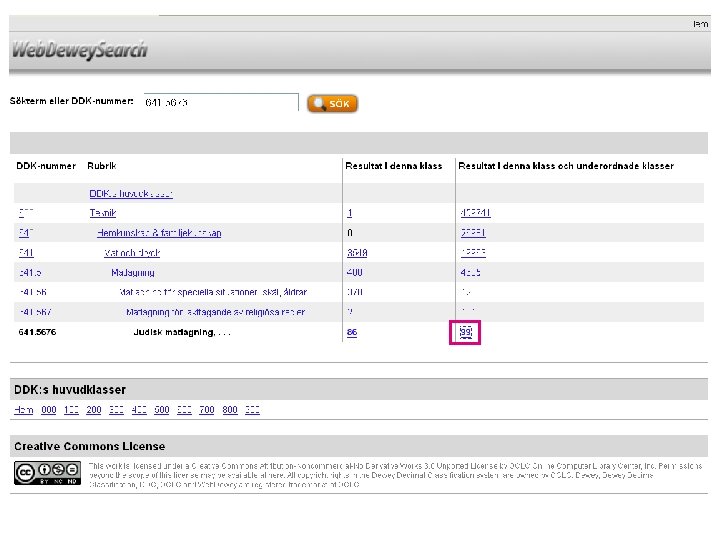
Task: Open subordinate classes result for Mat och dryck
Action: coord(473,253)
